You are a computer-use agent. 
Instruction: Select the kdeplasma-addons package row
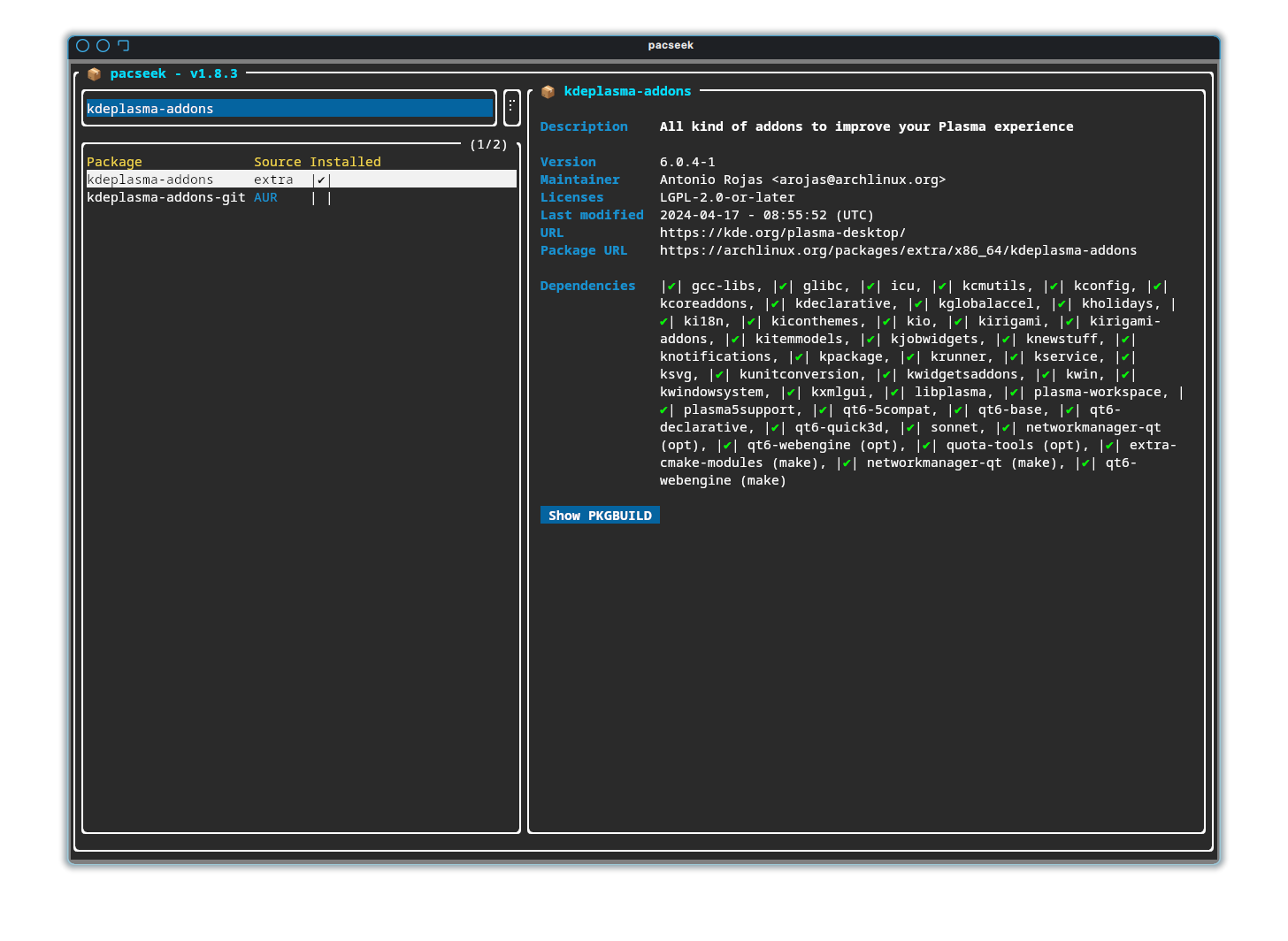[x=301, y=180]
